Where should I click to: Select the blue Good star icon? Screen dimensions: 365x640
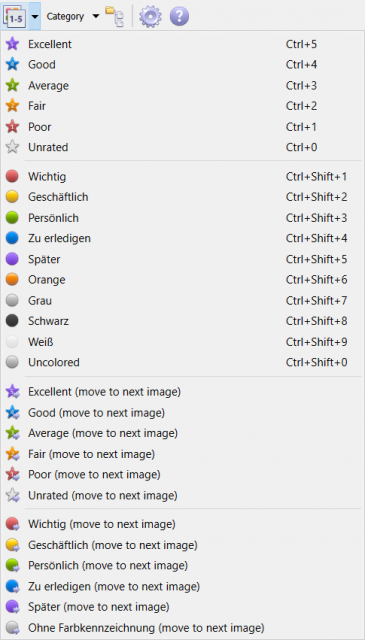coord(12,65)
